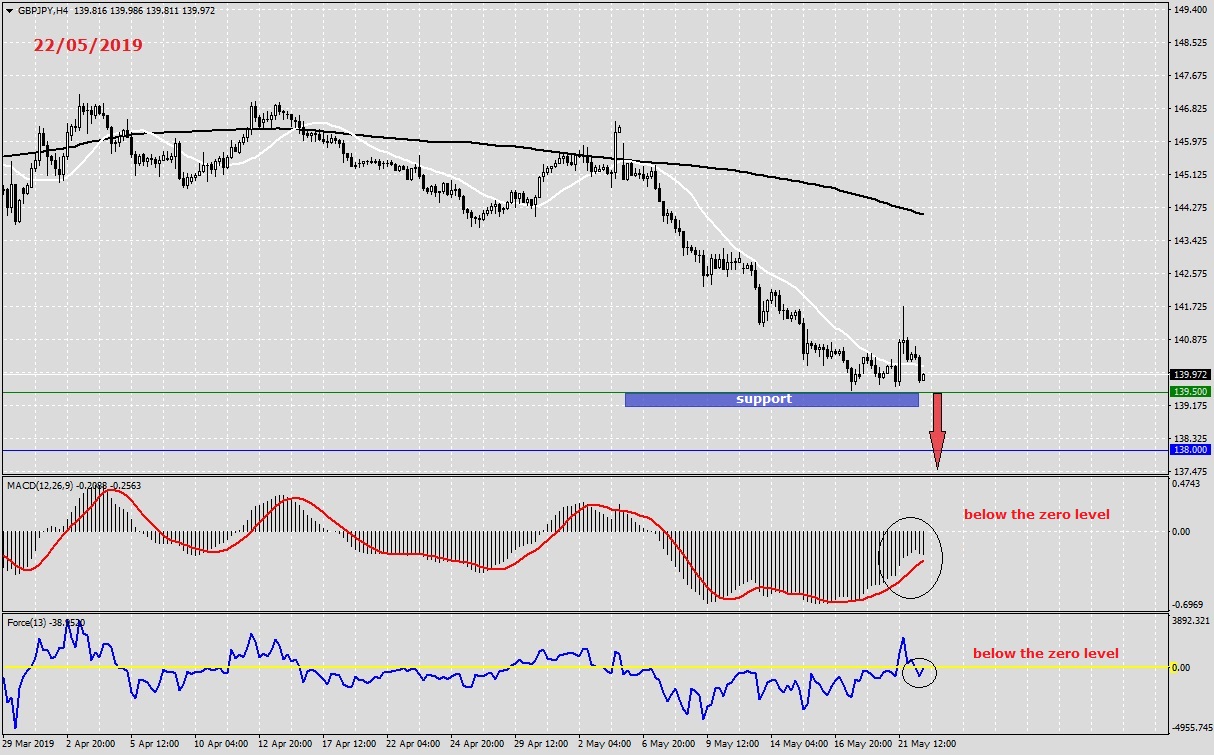Click the blue support rectangle label
1214x755 pixels.
click(x=771, y=399)
